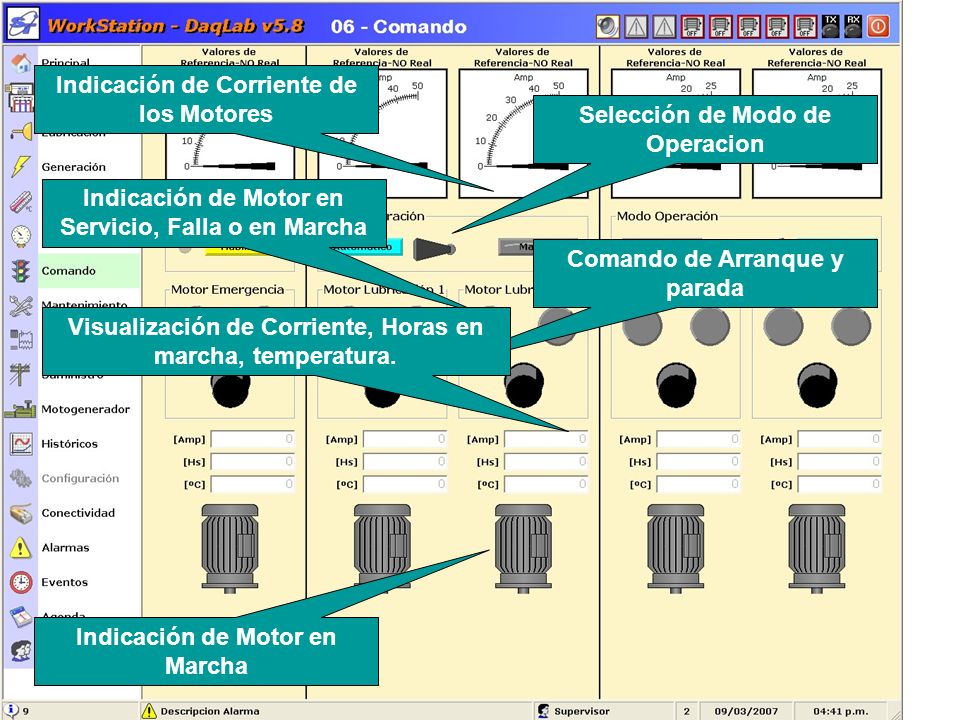Click the Eventos red clock icon
Screen dimensions: 960x720
click(x=21, y=582)
